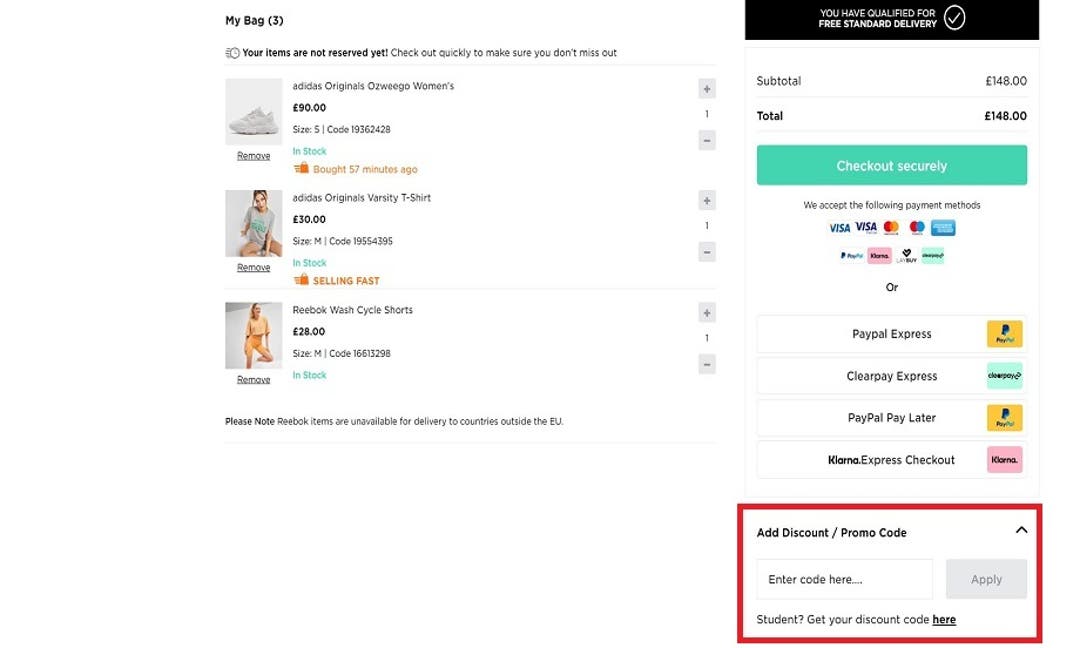This screenshot has height=648, width=1080.
Task: Click the Enter code here input field
Action: [844, 578]
